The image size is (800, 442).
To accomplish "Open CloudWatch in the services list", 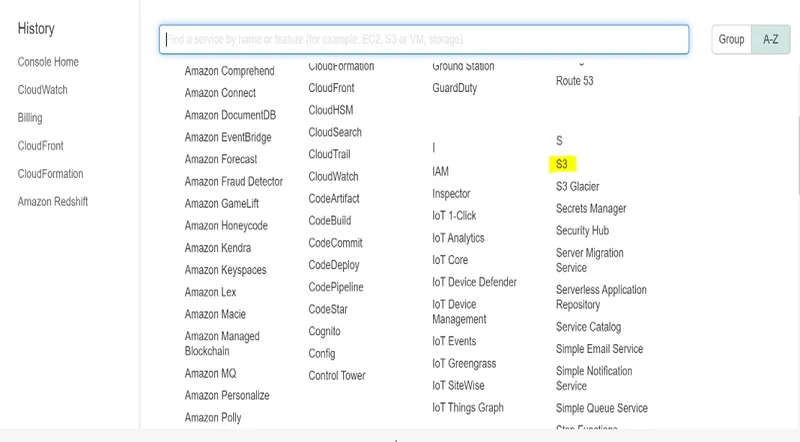I will click(x=333, y=177).
